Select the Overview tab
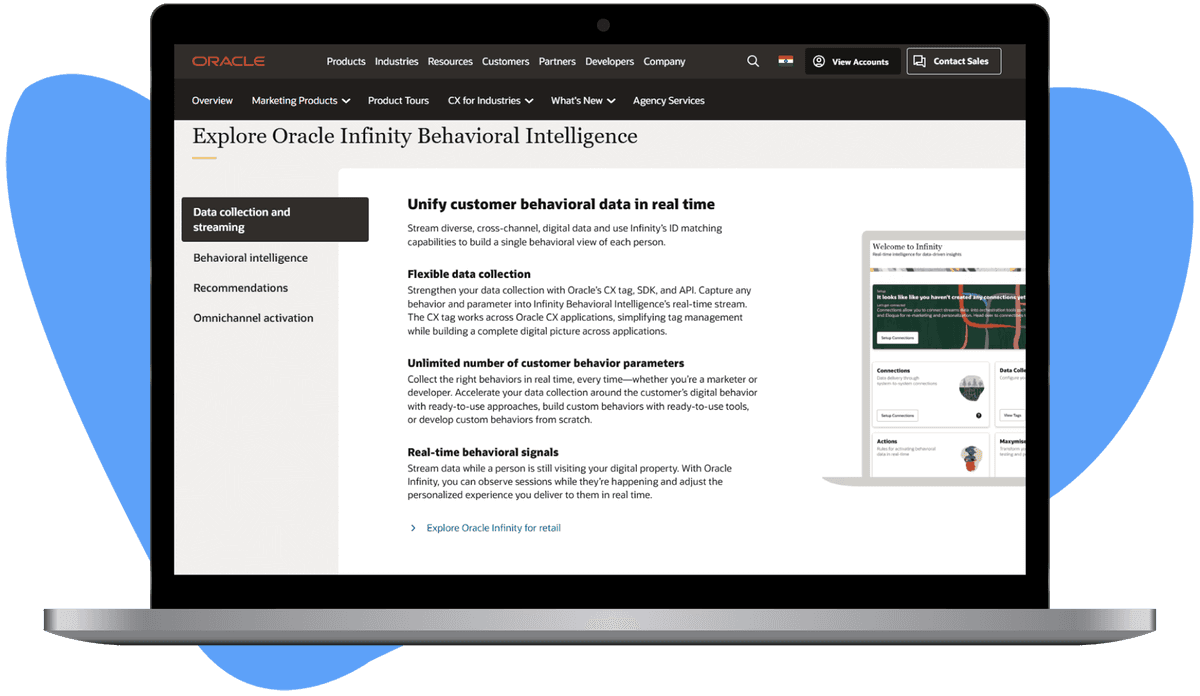The width and height of the screenshot is (1200, 696). tap(212, 100)
